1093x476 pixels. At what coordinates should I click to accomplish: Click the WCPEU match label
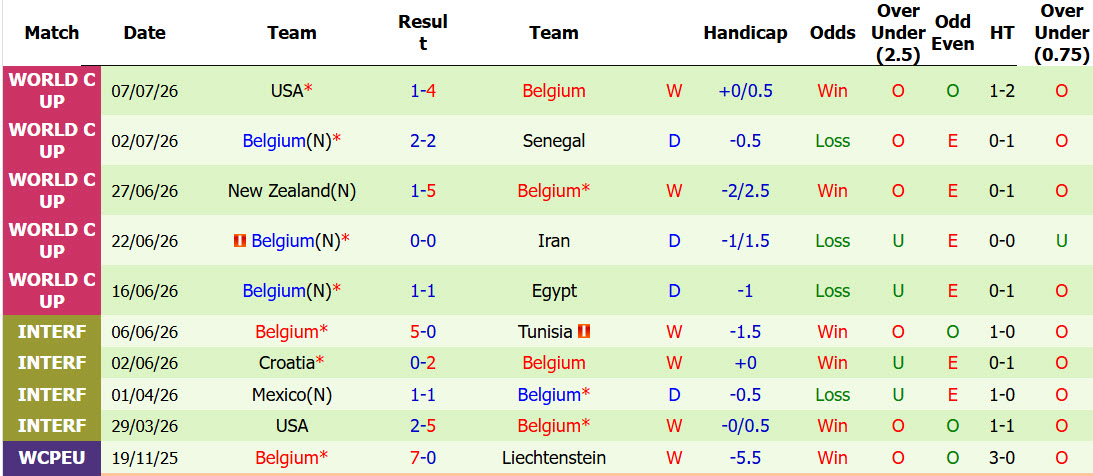pos(52,458)
